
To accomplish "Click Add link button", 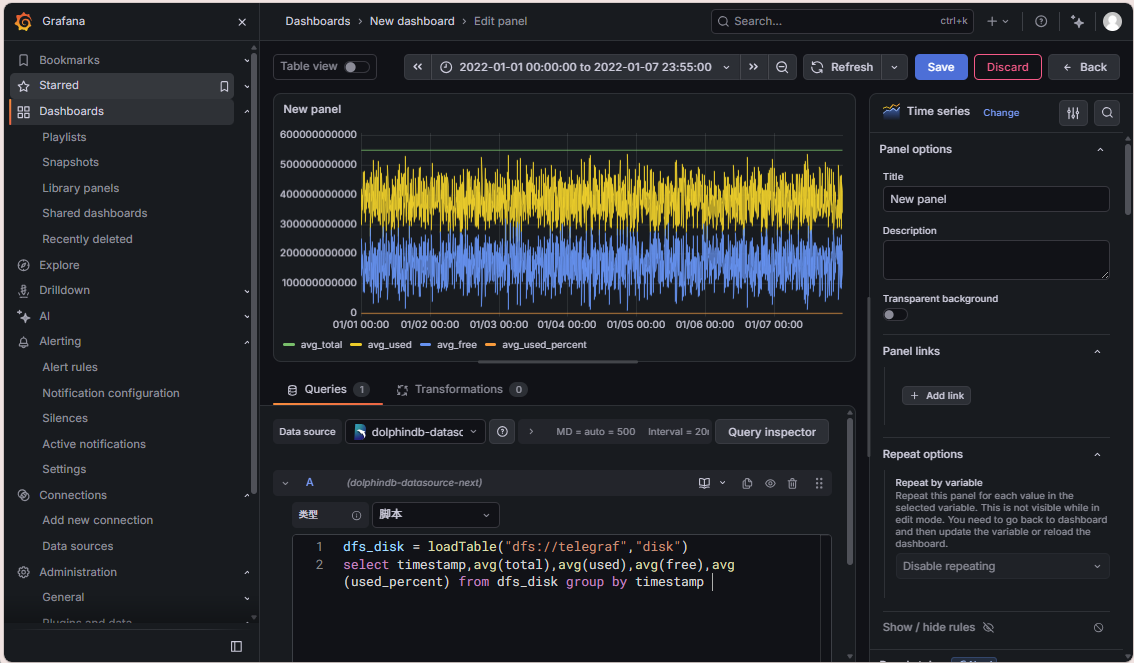I will 936,395.
